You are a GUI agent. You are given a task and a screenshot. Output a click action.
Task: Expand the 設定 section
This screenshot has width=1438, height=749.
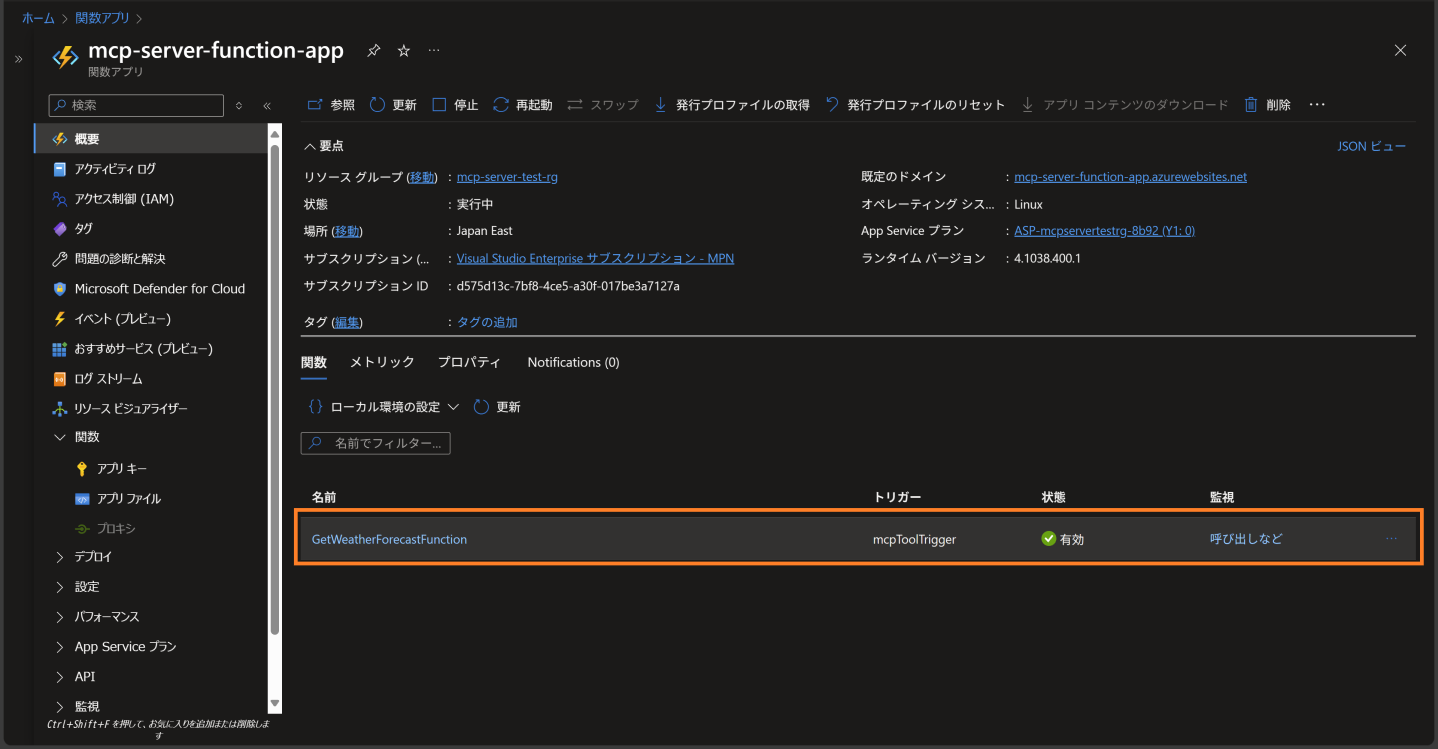pos(60,587)
